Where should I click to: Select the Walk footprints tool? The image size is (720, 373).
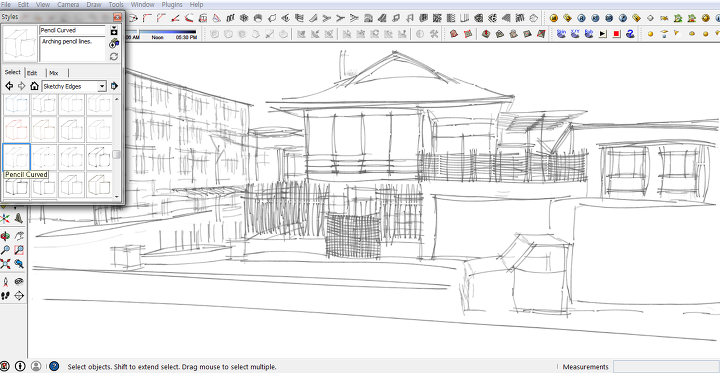5,295
